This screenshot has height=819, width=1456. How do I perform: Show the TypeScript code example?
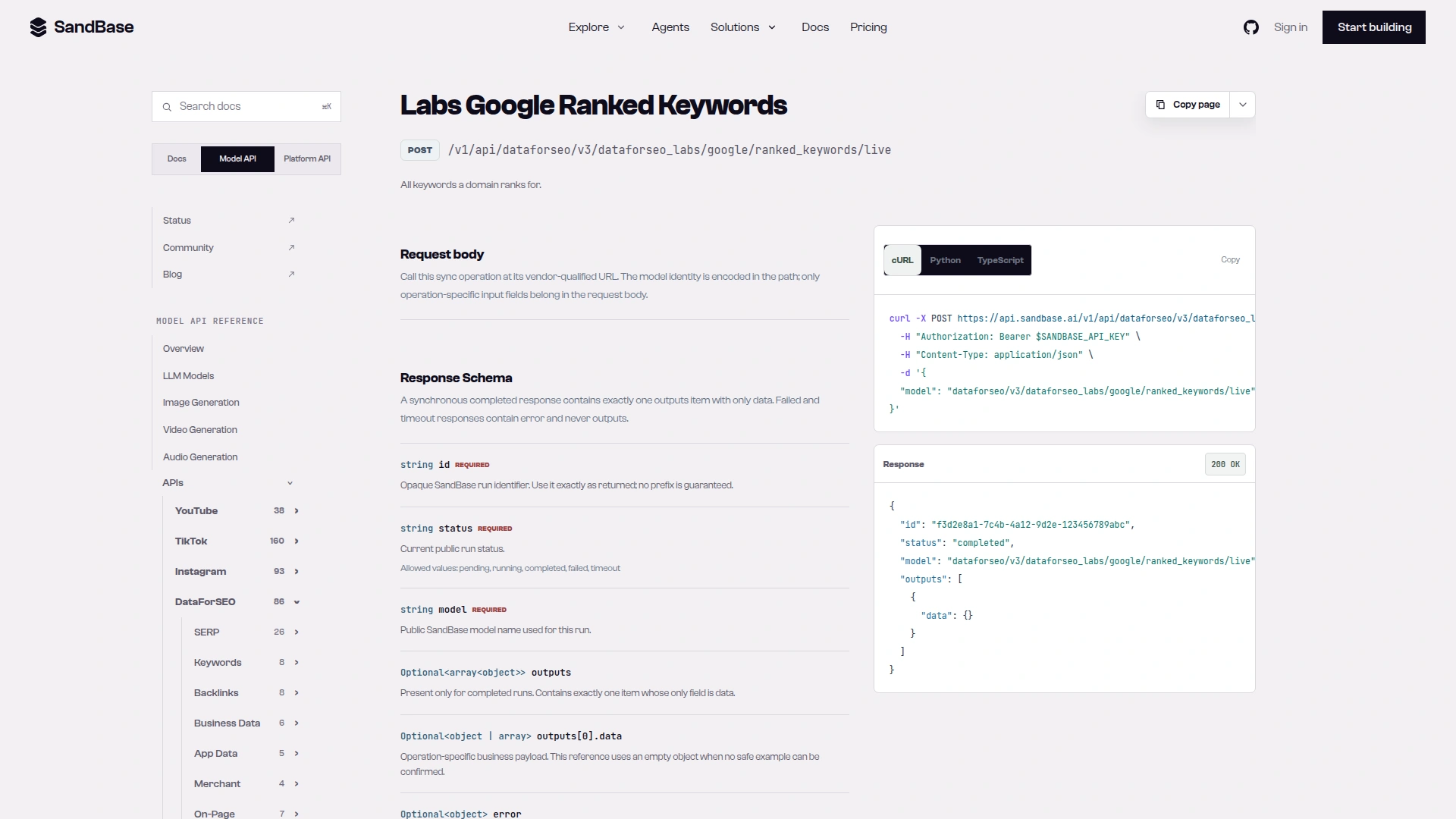tap(1000, 260)
